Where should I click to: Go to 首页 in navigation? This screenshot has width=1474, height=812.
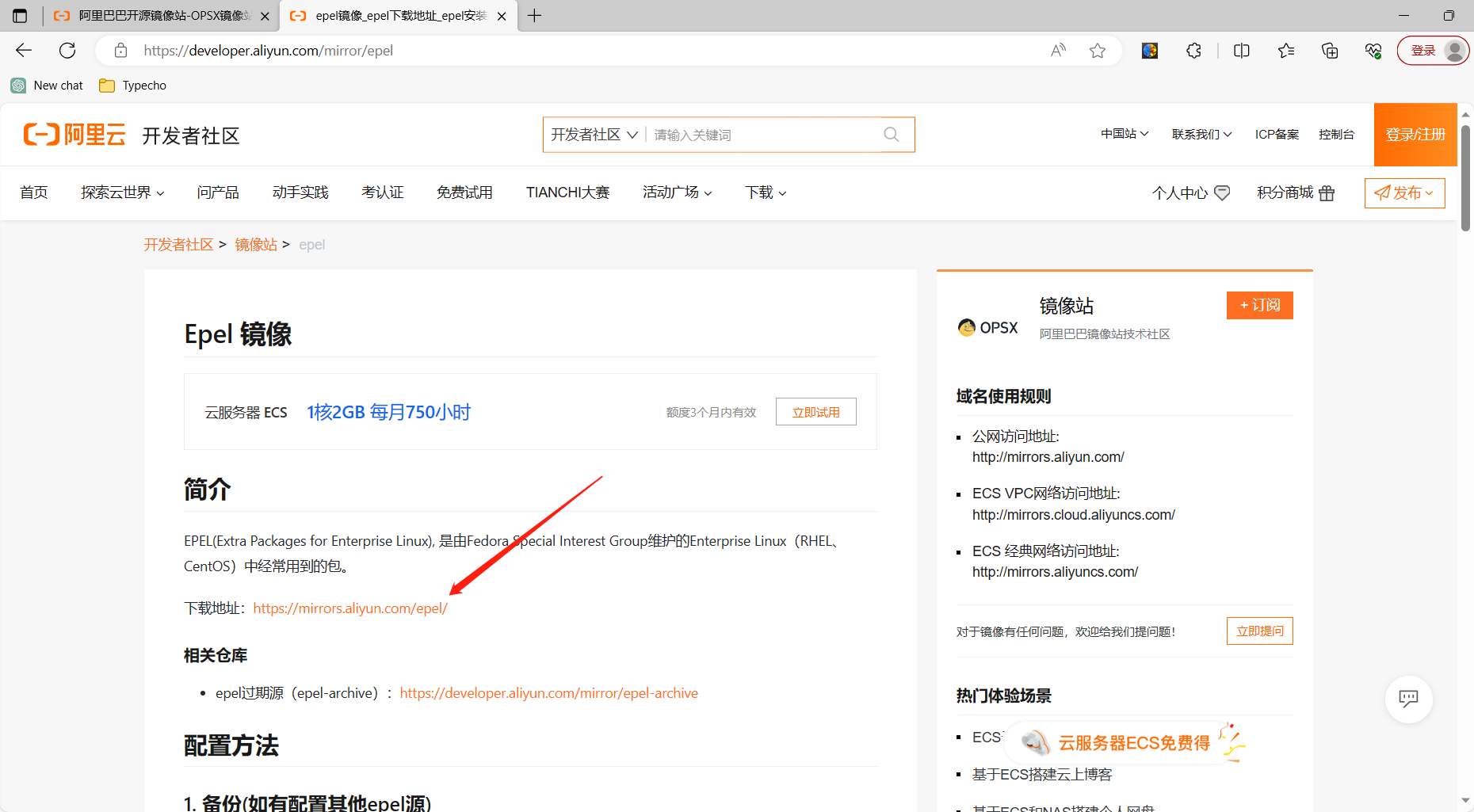pos(34,193)
